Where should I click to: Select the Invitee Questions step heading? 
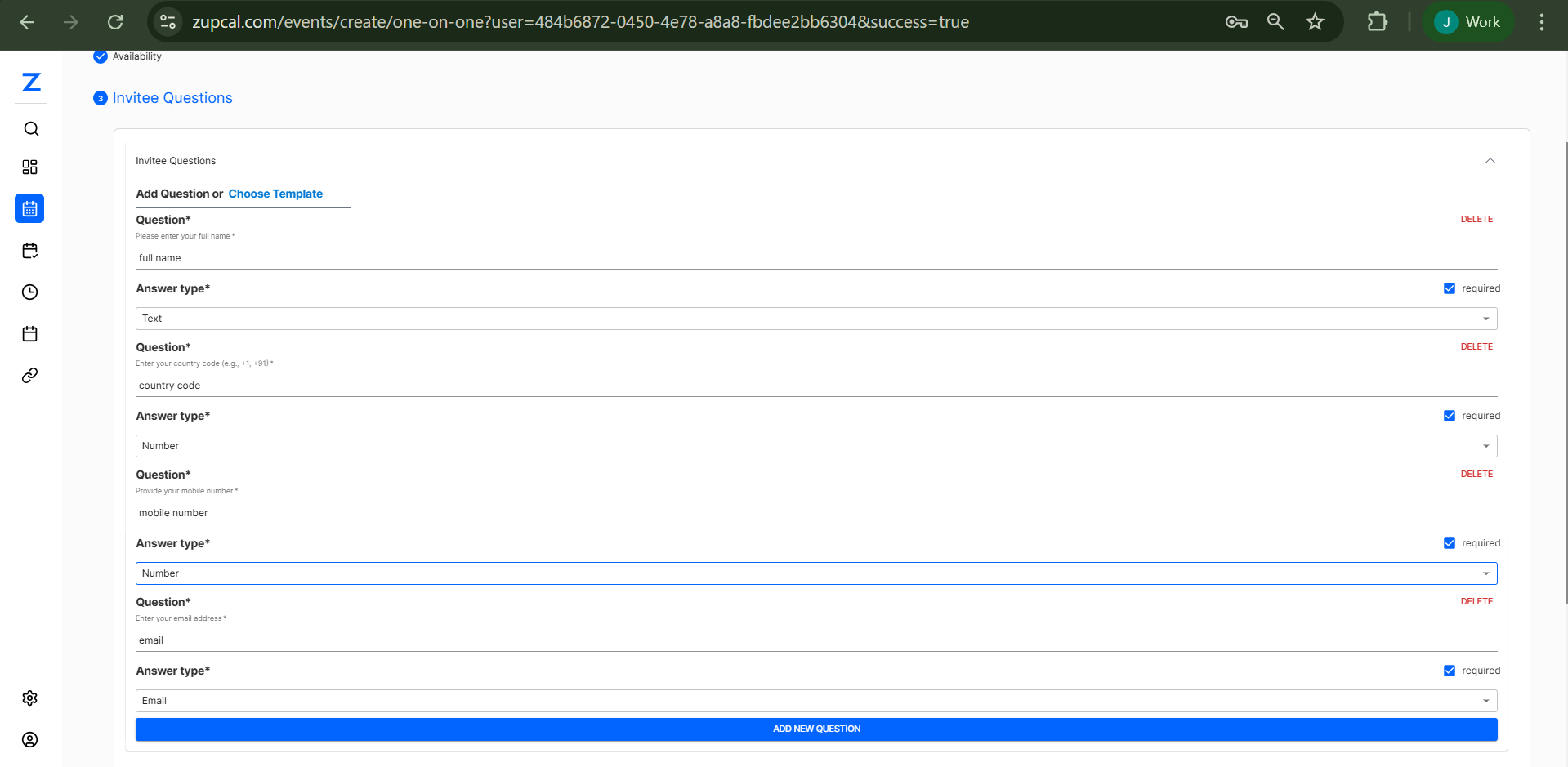click(172, 98)
